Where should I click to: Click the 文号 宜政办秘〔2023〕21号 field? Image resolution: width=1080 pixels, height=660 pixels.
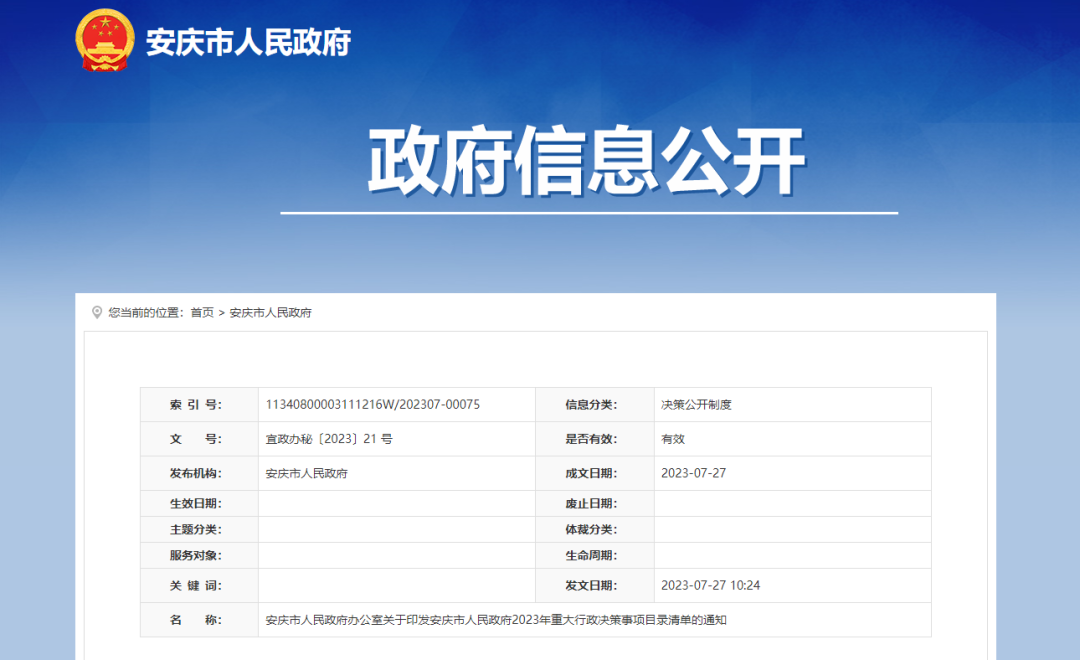[328, 439]
